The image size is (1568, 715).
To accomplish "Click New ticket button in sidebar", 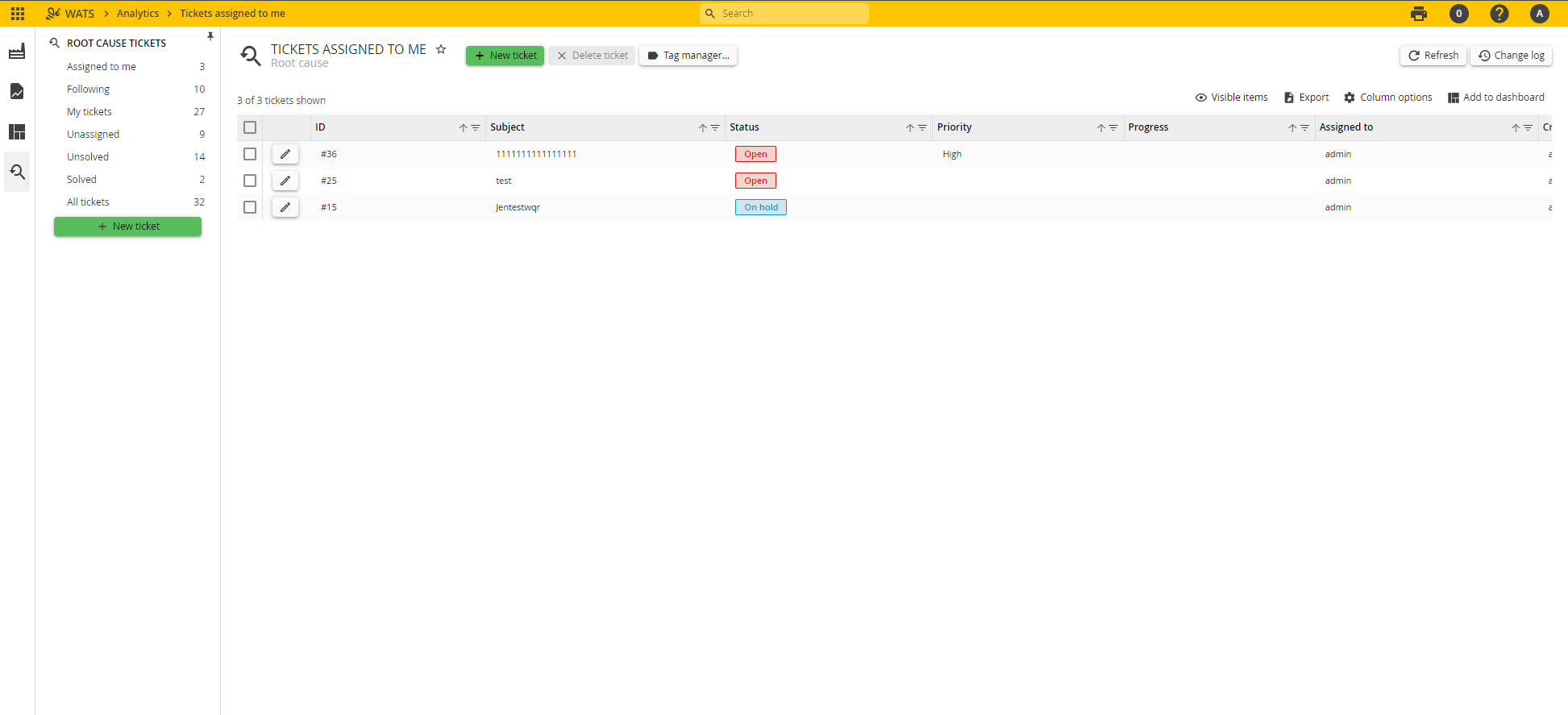I will pos(127,227).
